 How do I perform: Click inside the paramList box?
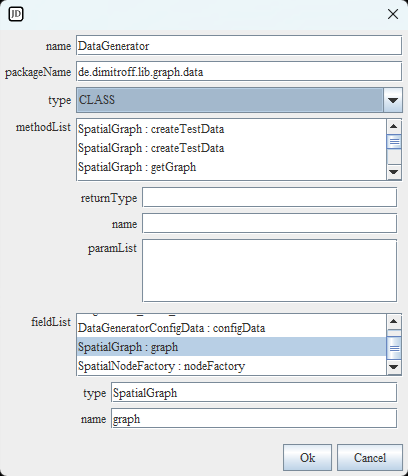coord(270,271)
